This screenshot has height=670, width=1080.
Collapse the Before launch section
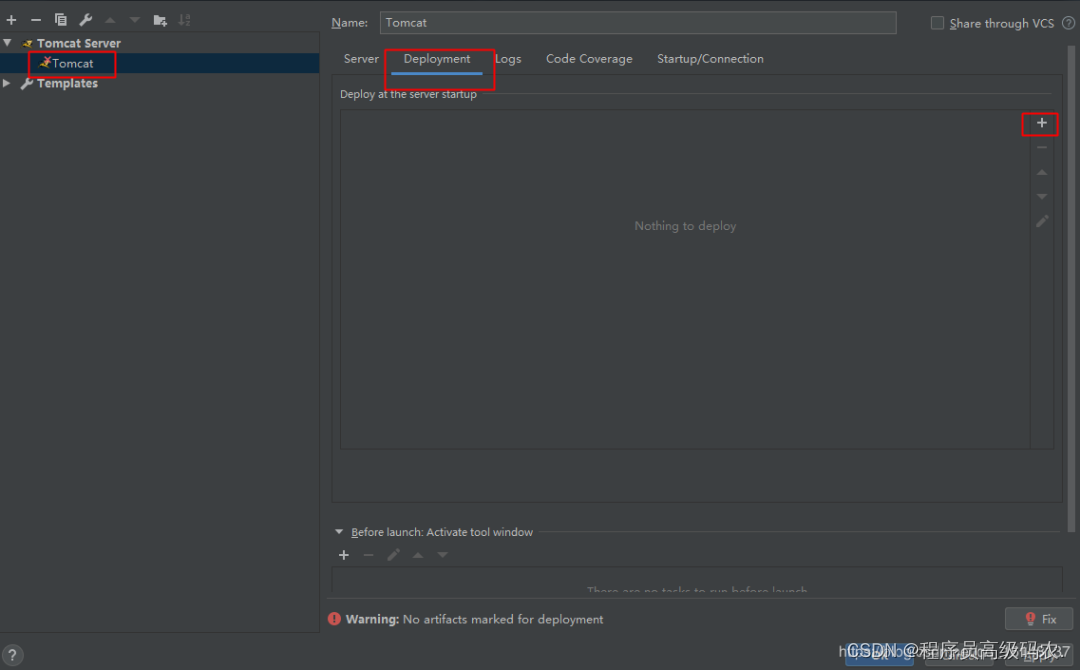tap(339, 532)
